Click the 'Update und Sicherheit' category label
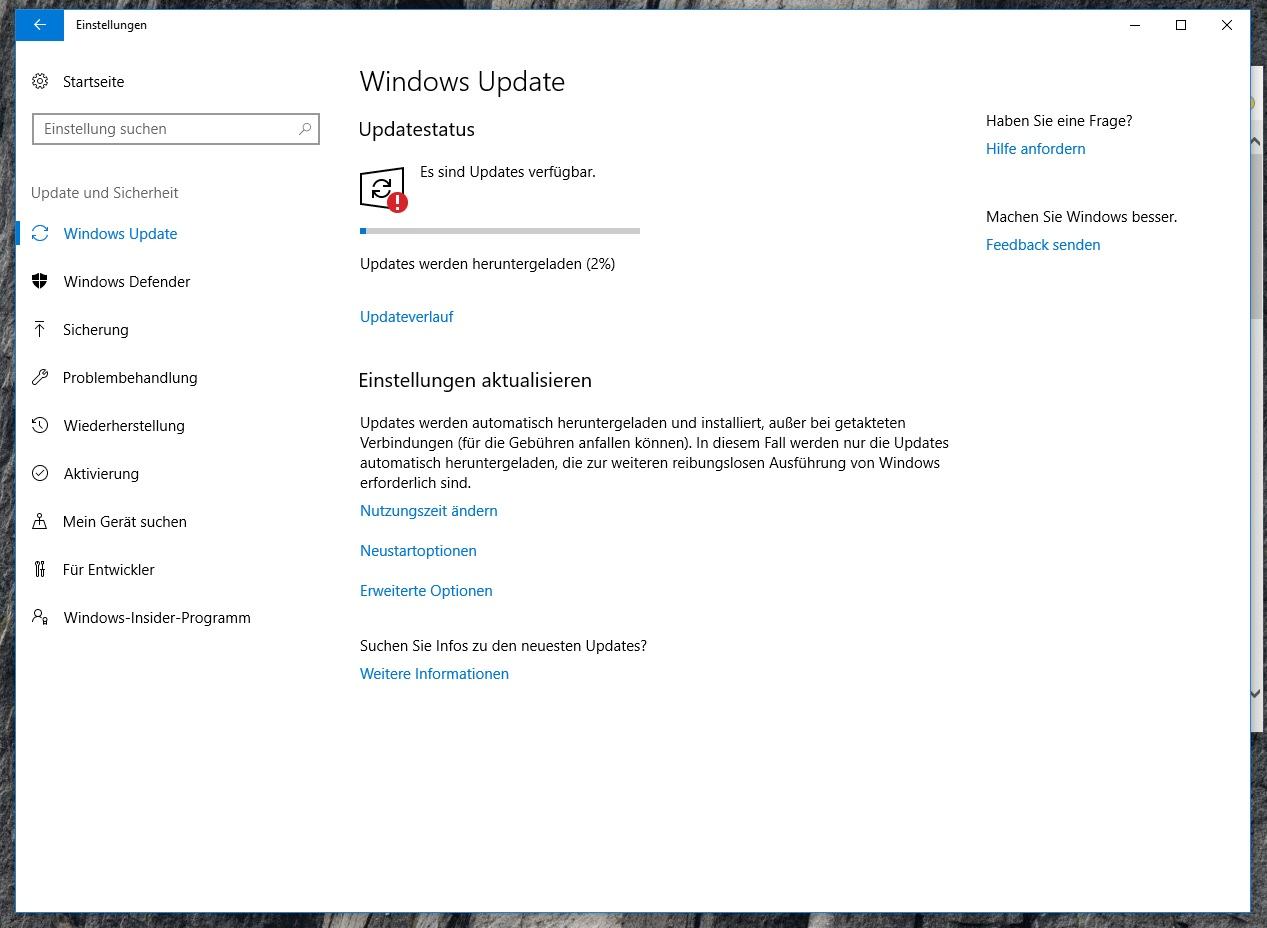The width and height of the screenshot is (1267, 928). 105,193
